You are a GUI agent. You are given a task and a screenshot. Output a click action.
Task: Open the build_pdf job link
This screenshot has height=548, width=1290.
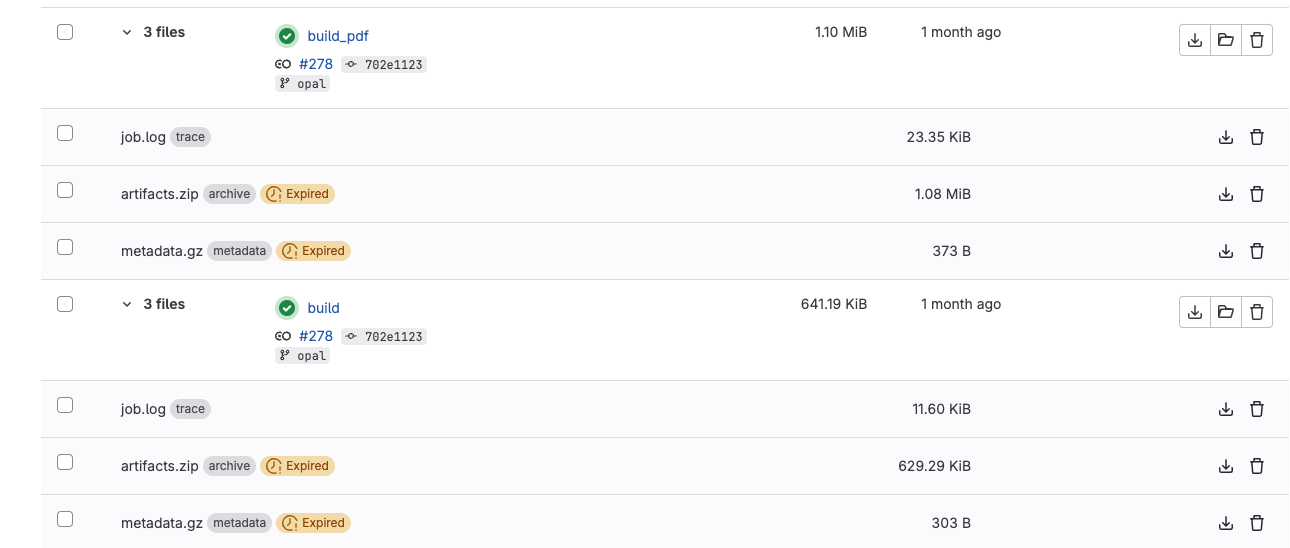(338, 36)
